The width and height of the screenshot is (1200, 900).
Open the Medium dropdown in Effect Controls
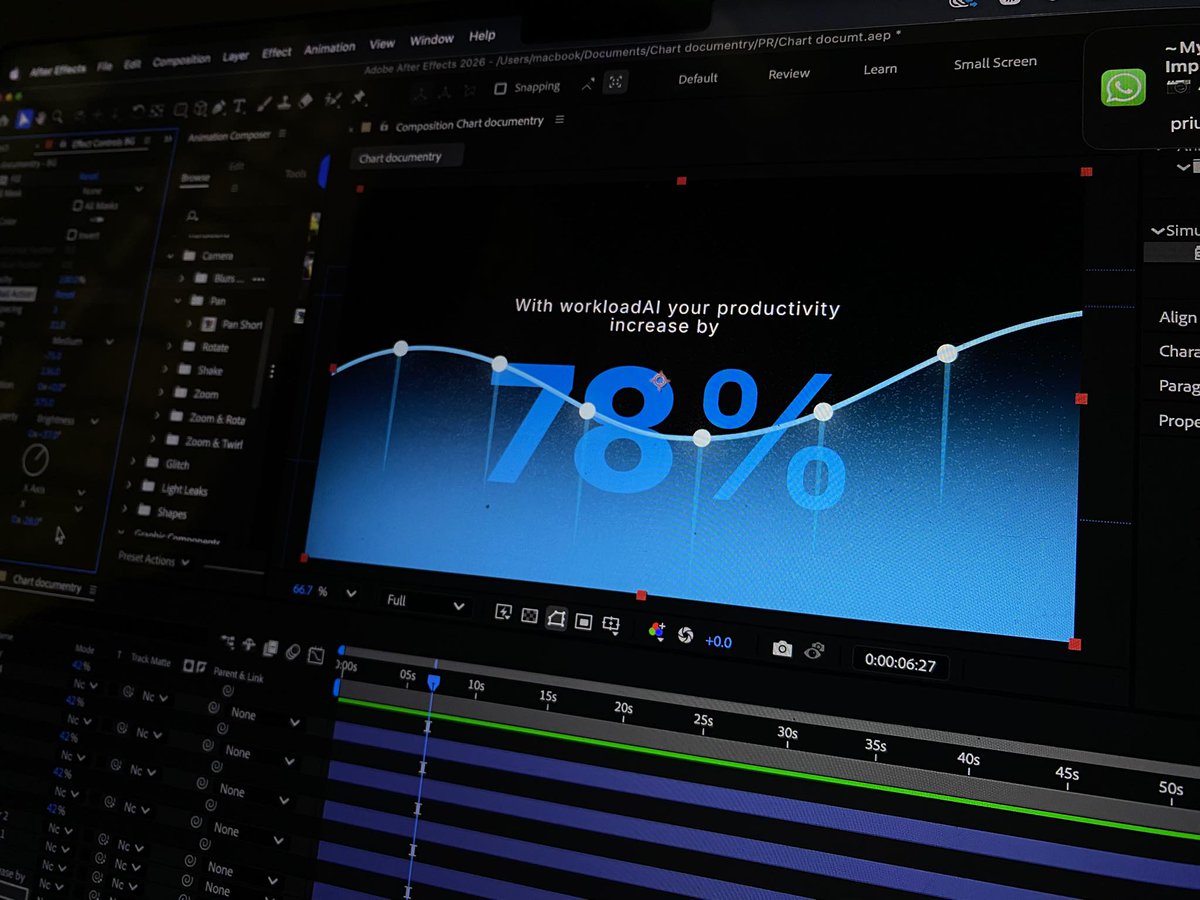[x=82, y=341]
